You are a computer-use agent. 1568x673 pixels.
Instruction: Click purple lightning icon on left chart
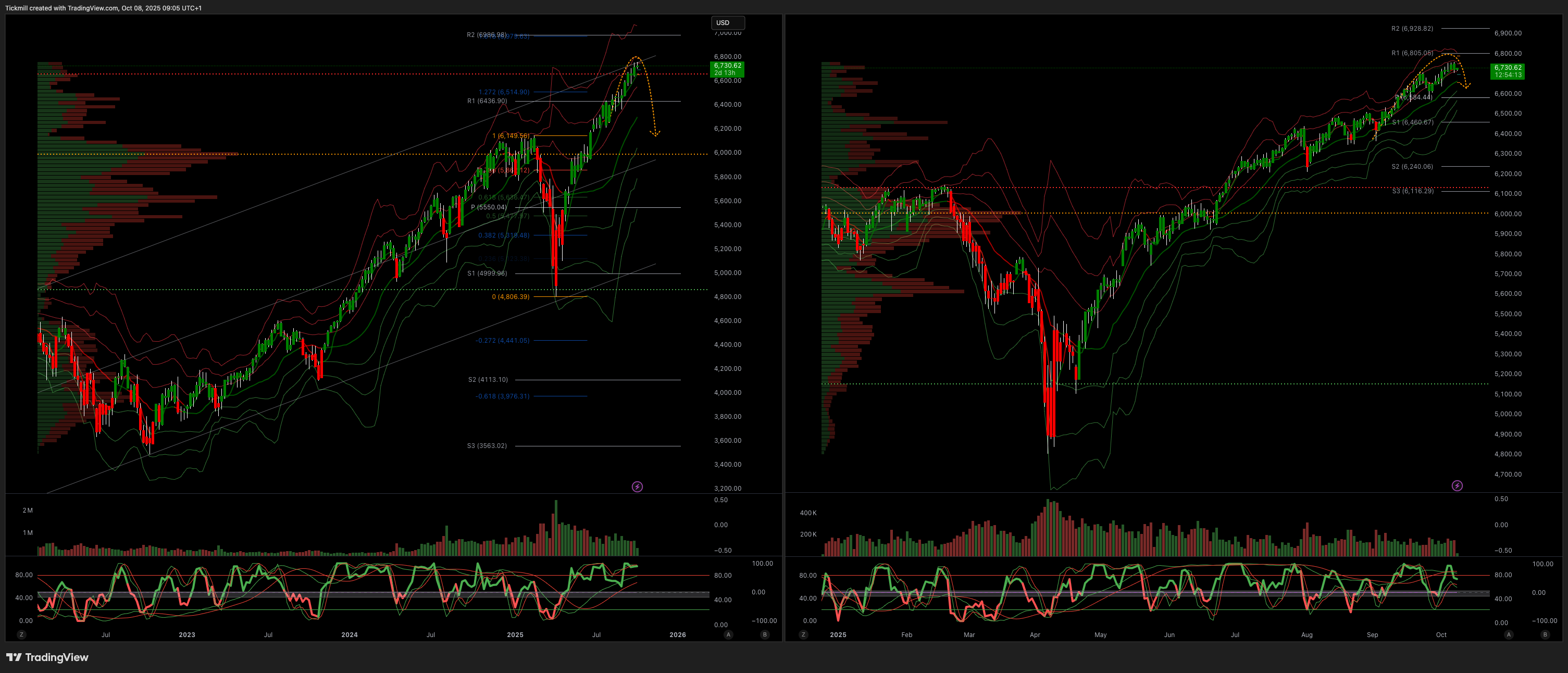[x=637, y=487]
